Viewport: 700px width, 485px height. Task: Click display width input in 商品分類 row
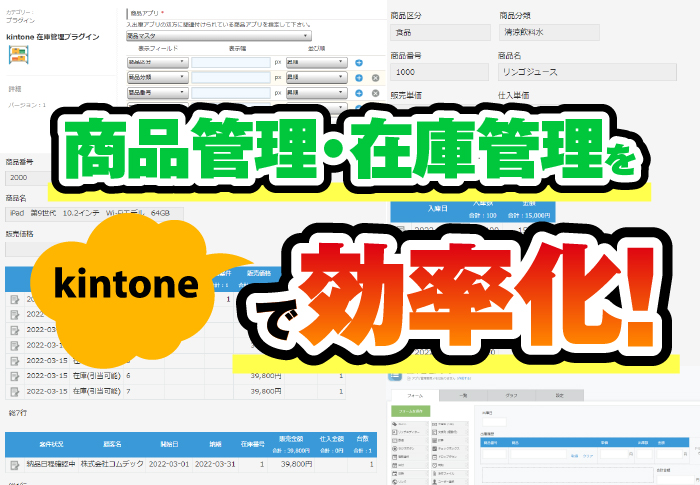point(231,77)
